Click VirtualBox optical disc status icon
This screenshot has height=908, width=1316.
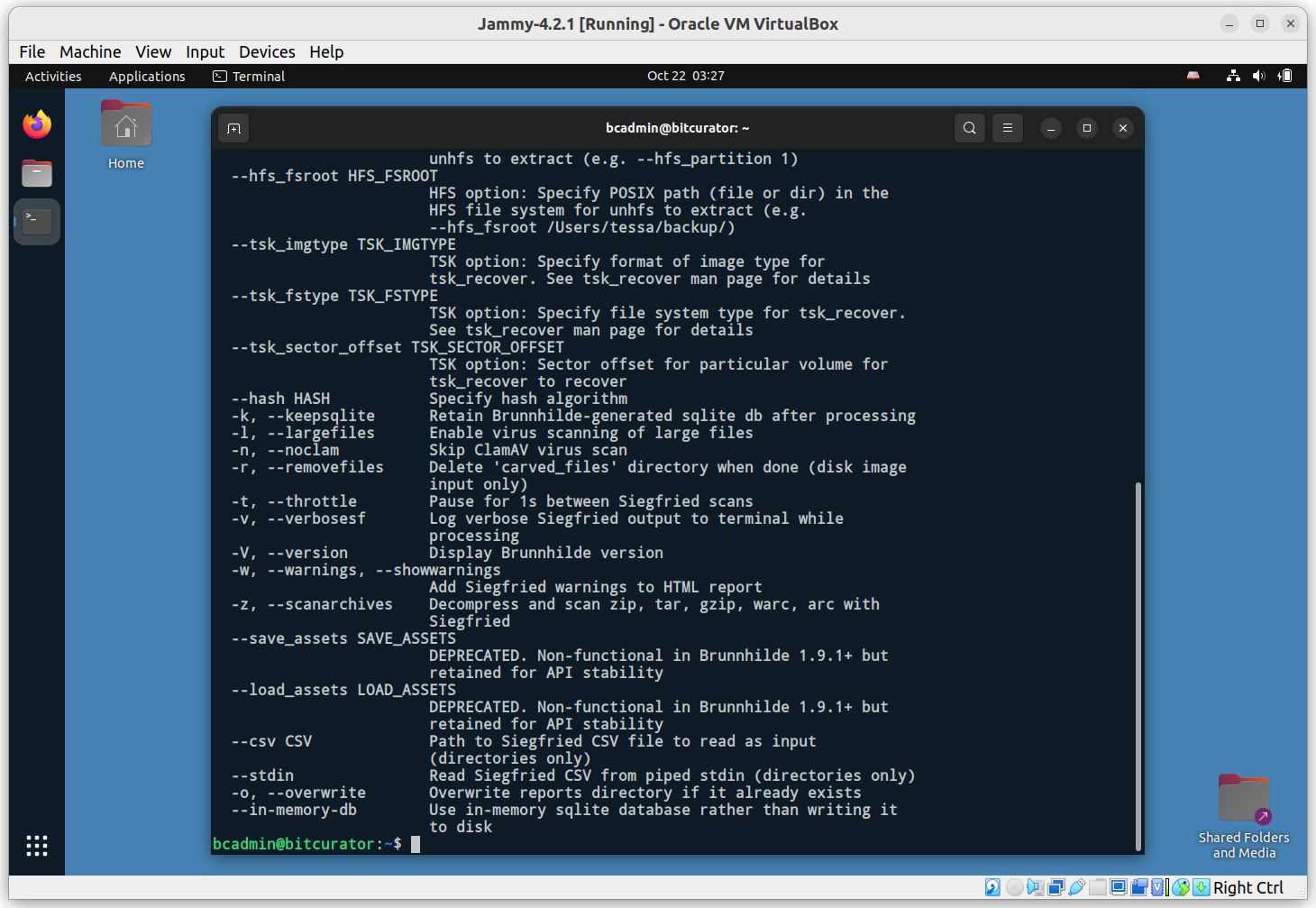(1015, 887)
